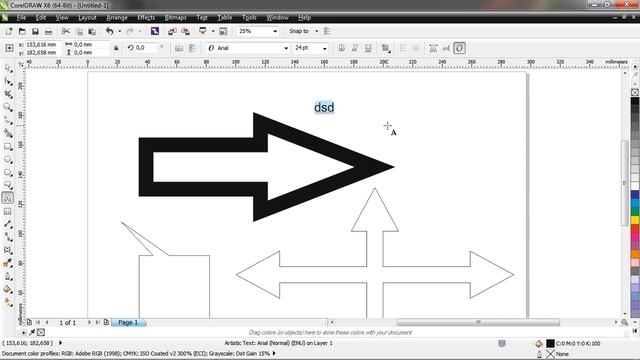This screenshot has width=640, height=360.
Task: Open the Welcome screen icon
Action: tap(223, 31)
